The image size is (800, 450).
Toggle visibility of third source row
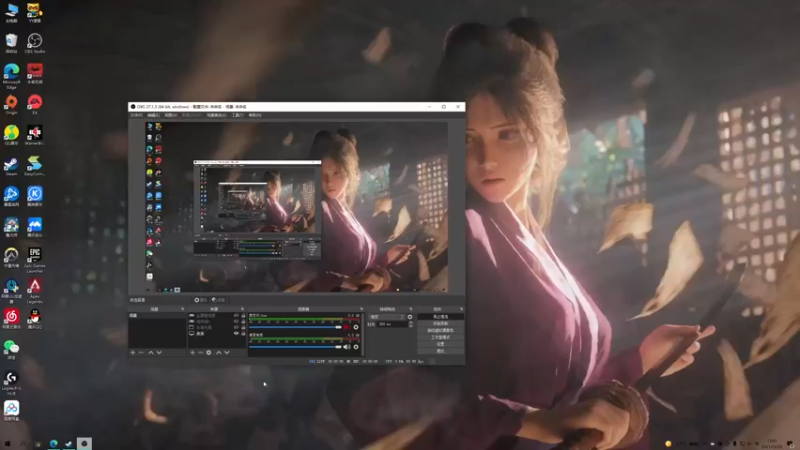point(236,328)
